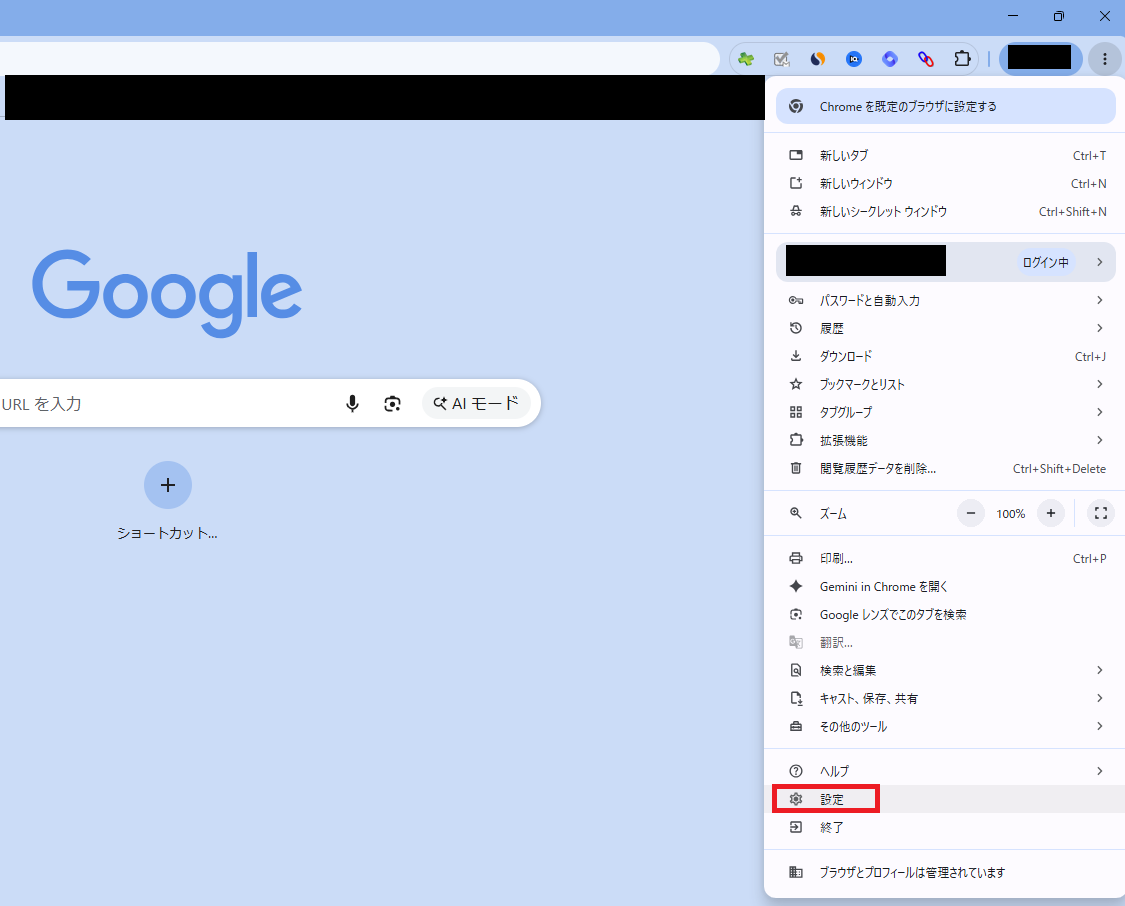This screenshot has height=906, width=1125.
Task: Click the パスワードと自動入力 key icon
Action: tap(796, 301)
